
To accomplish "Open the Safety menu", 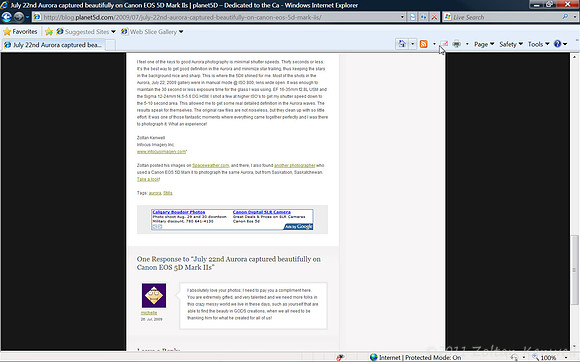I will tap(511, 44).
